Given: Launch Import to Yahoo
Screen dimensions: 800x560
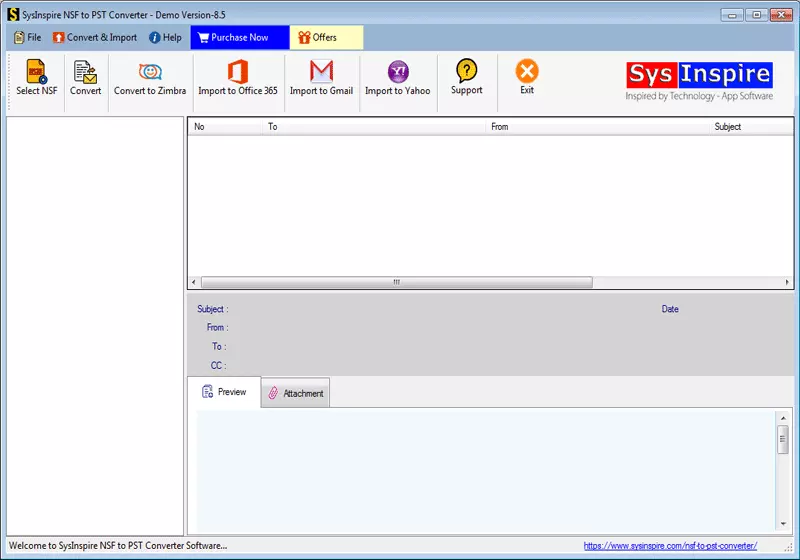Looking at the screenshot, I should [397, 78].
